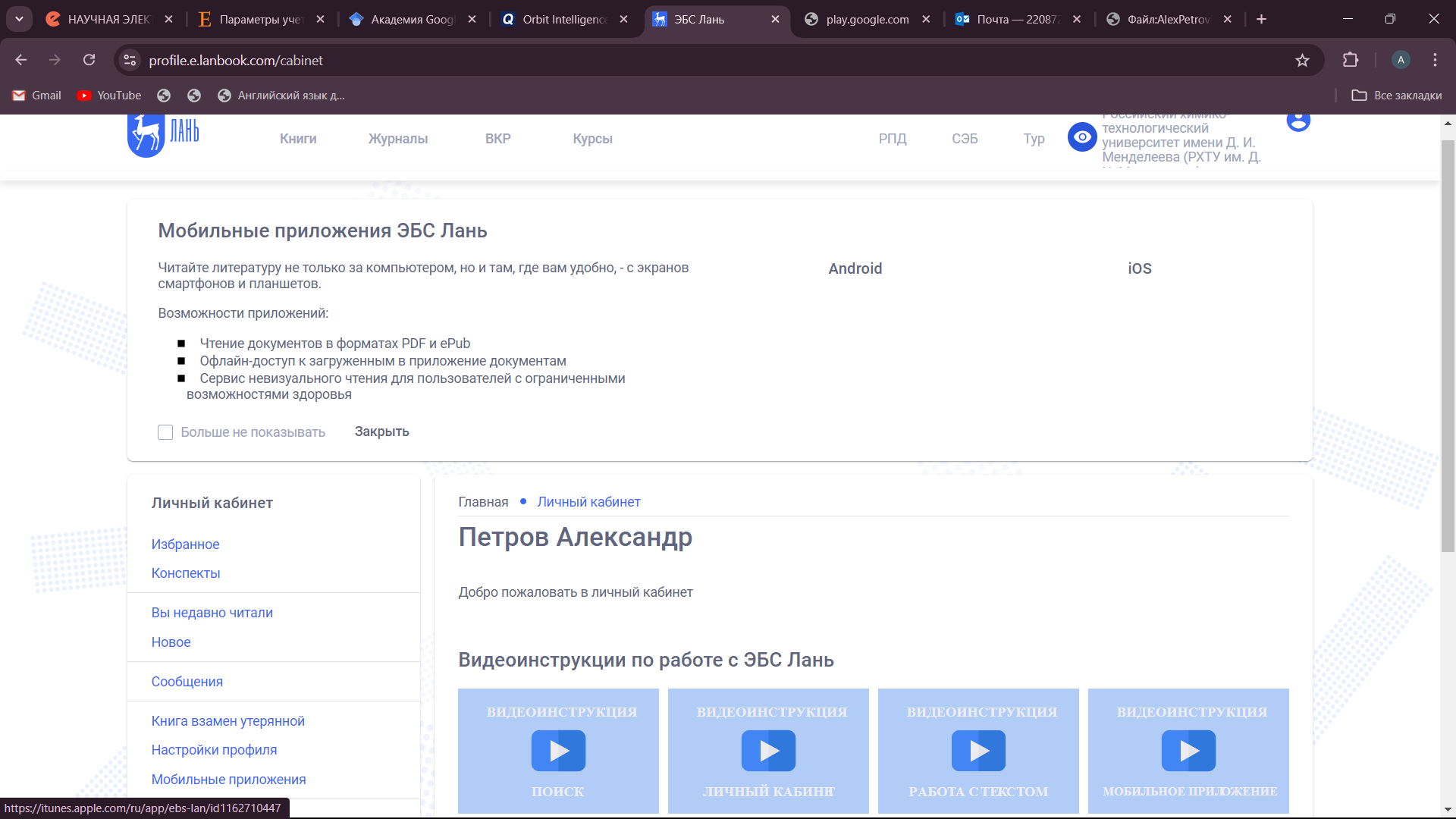Close the play.google.com tab
This screenshot has height=819, width=1456.
point(926,19)
